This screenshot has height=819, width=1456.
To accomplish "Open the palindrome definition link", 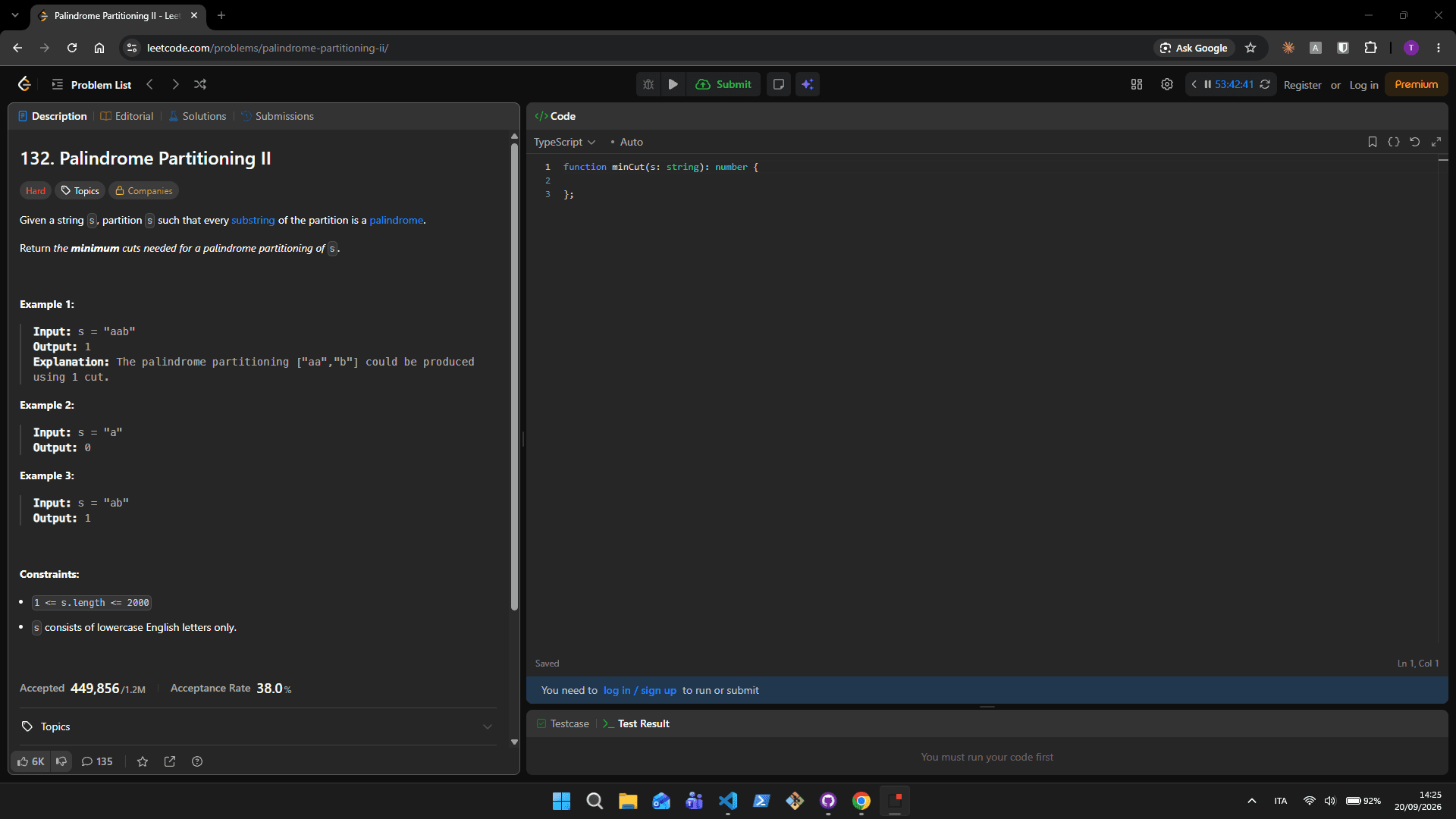I will click(x=396, y=220).
